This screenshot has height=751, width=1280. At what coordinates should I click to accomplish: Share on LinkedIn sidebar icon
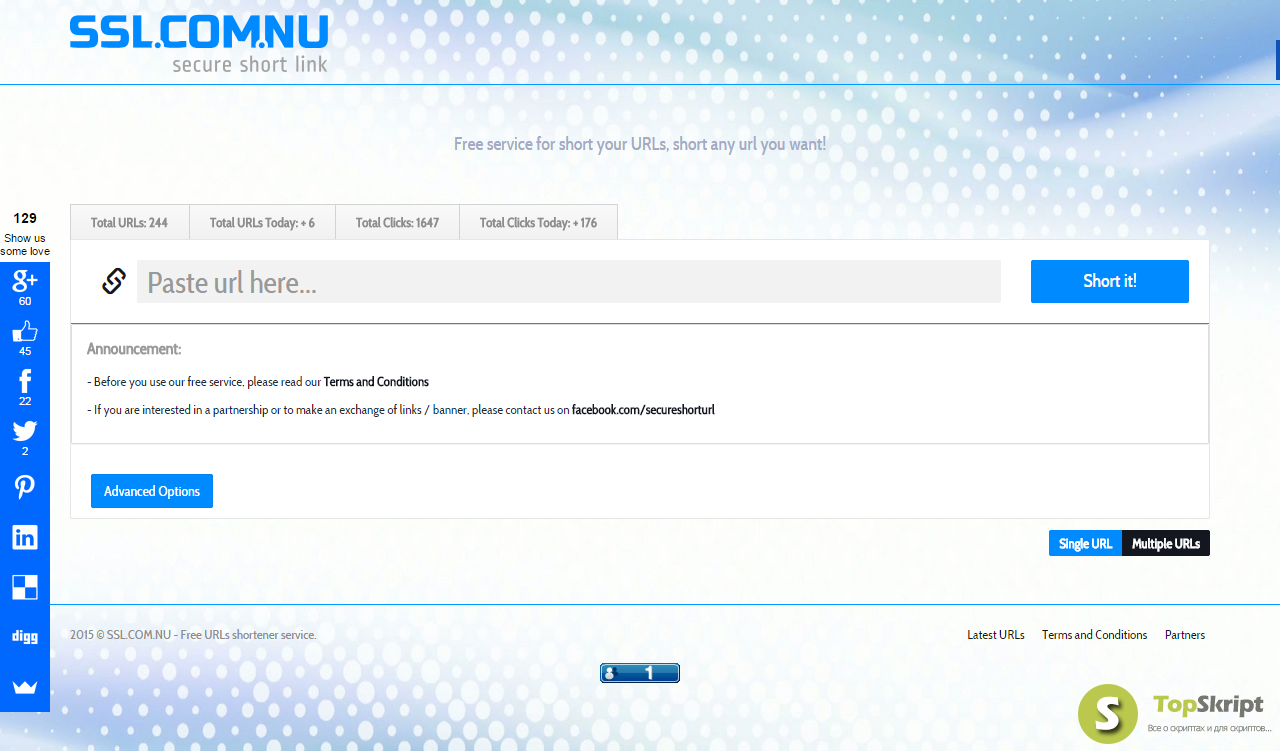click(25, 537)
